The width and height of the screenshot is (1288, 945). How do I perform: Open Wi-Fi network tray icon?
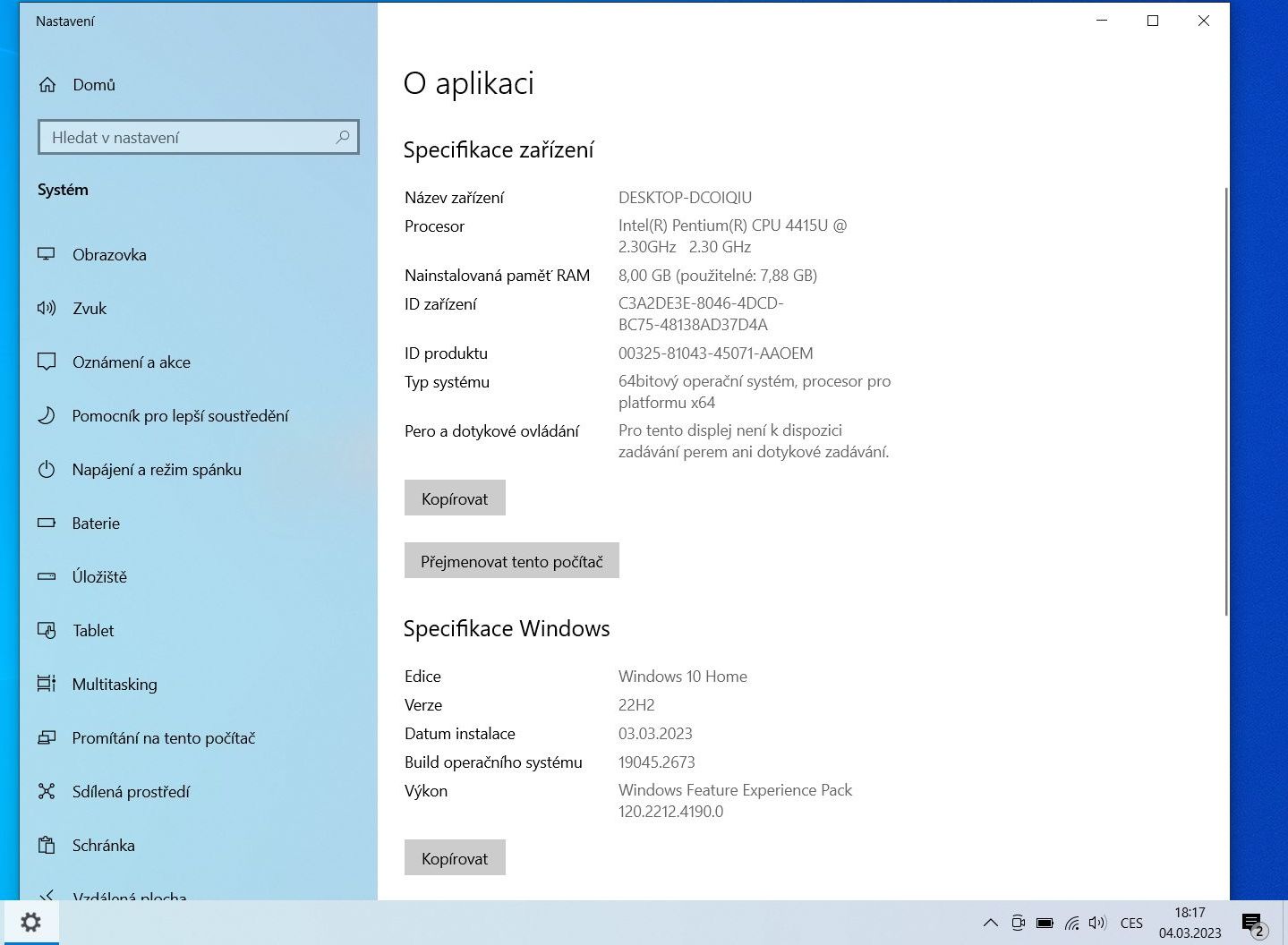(x=1071, y=923)
